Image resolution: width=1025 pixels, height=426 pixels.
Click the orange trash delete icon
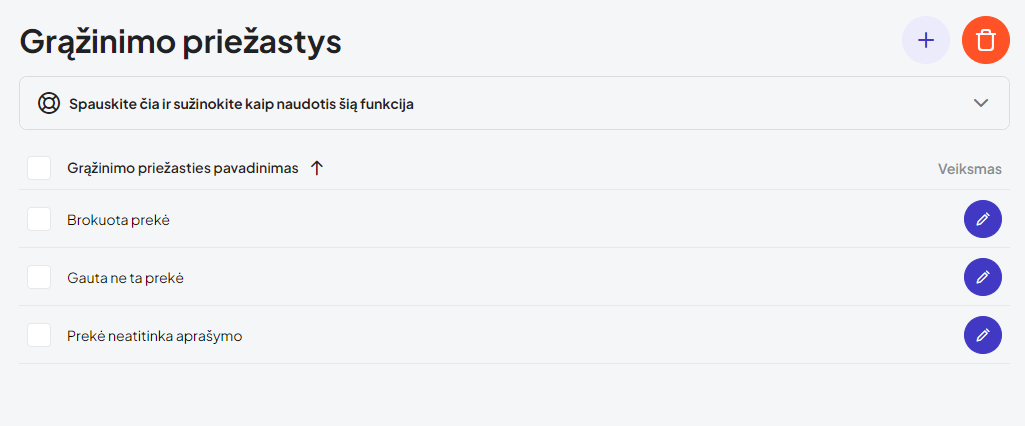pyautogui.click(x=986, y=40)
